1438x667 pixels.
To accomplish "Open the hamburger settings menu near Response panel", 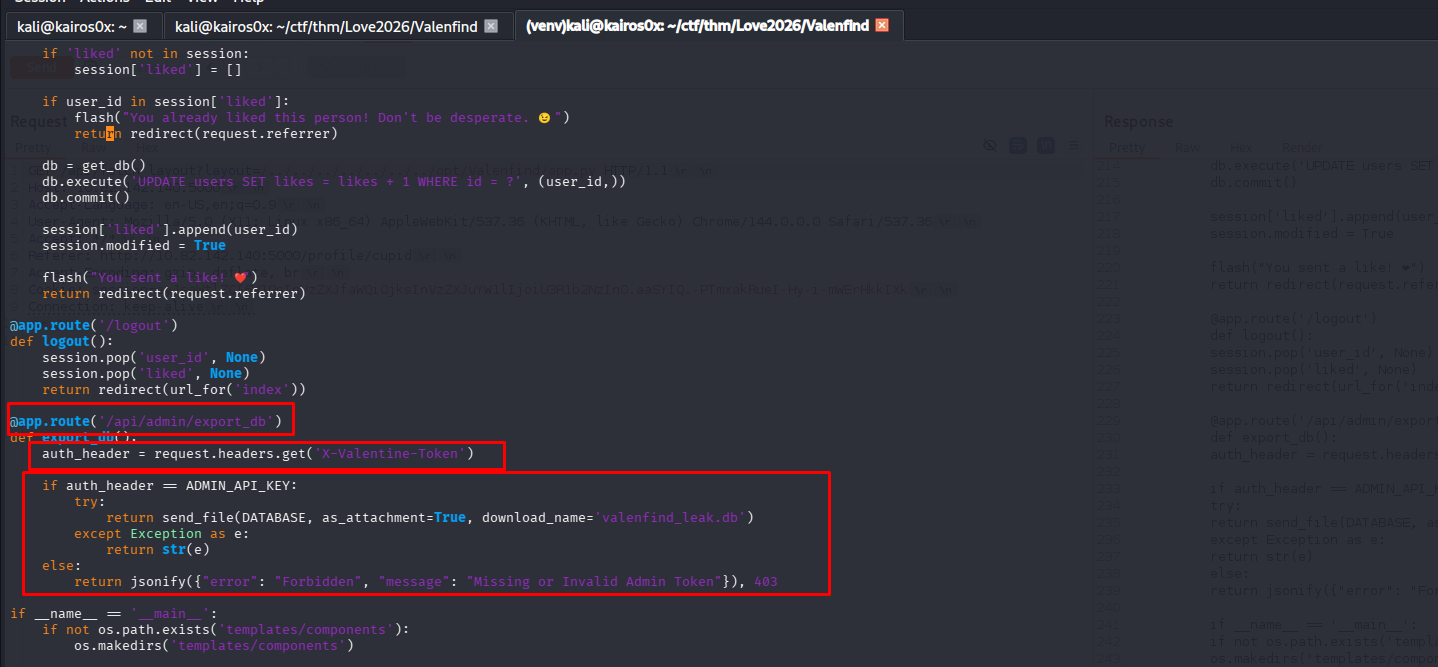I will click(1074, 145).
